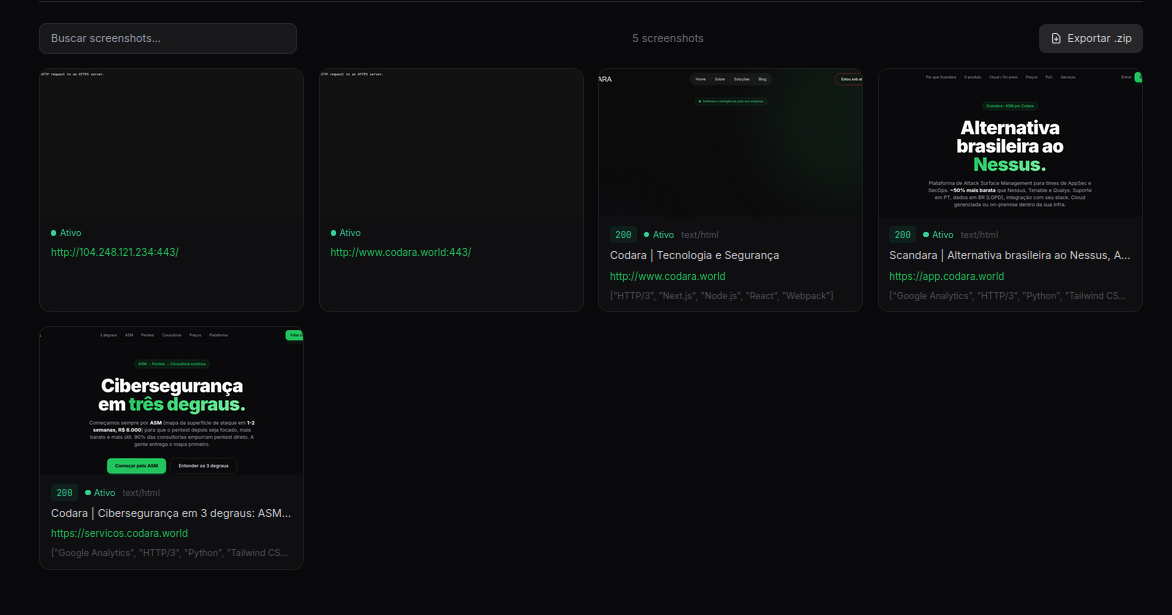Image resolution: width=1172 pixels, height=615 pixels.
Task: Click title 'Codara | Cibersegurança em 3 degraus'
Action: click(171, 513)
